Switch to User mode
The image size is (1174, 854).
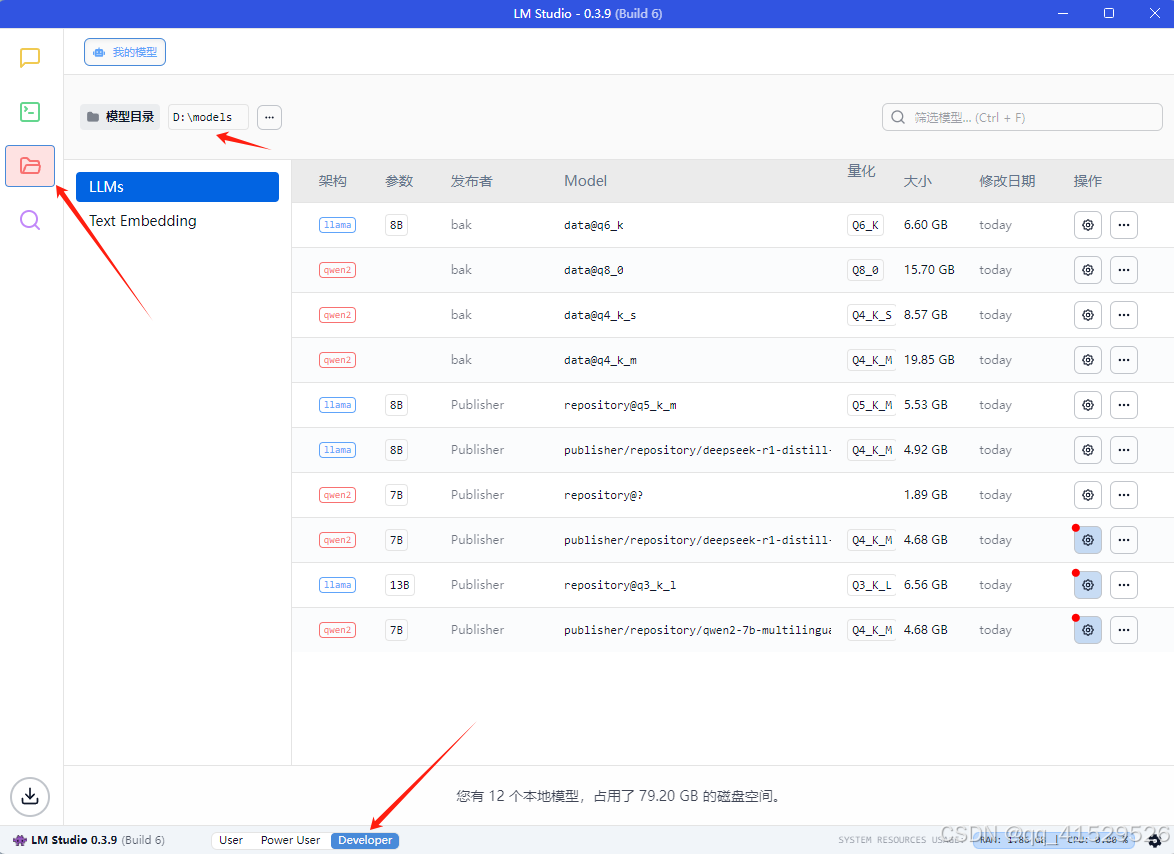(231, 841)
